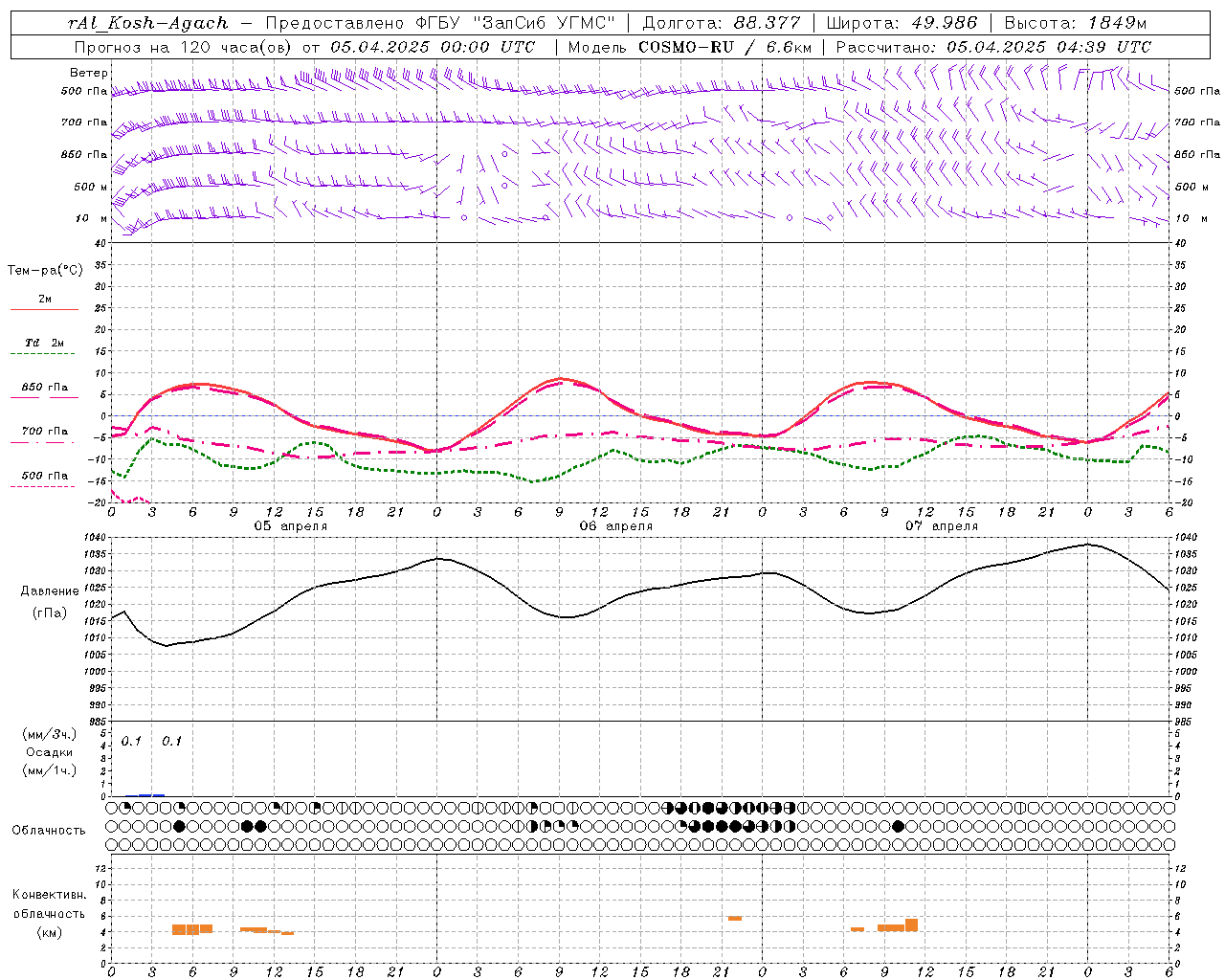Image resolution: width=1225 pixels, height=980 pixels.
Task: Click the tallest orange convective bar on 07 апреля
Action: (911, 924)
